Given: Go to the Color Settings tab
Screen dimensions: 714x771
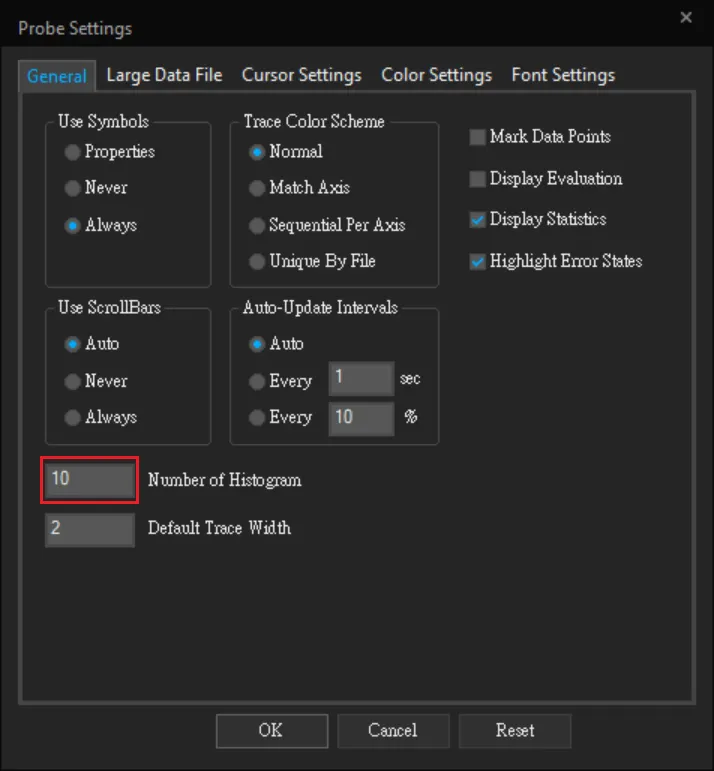Looking at the screenshot, I should [436, 75].
